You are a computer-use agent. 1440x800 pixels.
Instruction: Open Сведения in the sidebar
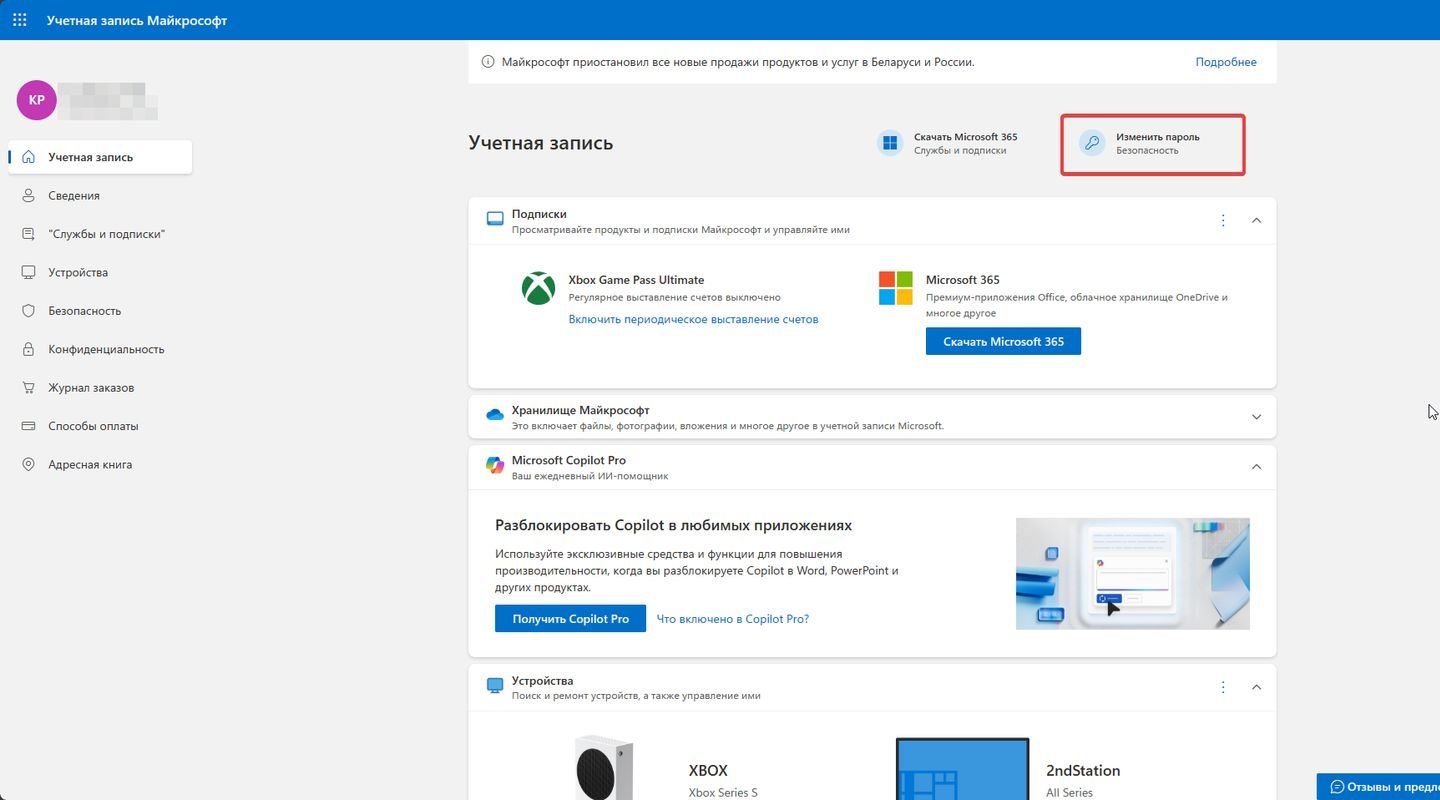pos(74,196)
